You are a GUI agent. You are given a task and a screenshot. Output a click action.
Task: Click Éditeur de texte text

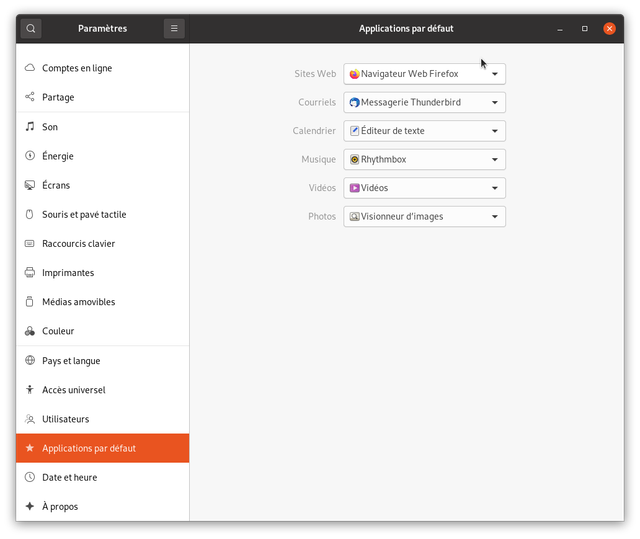click(393, 131)
